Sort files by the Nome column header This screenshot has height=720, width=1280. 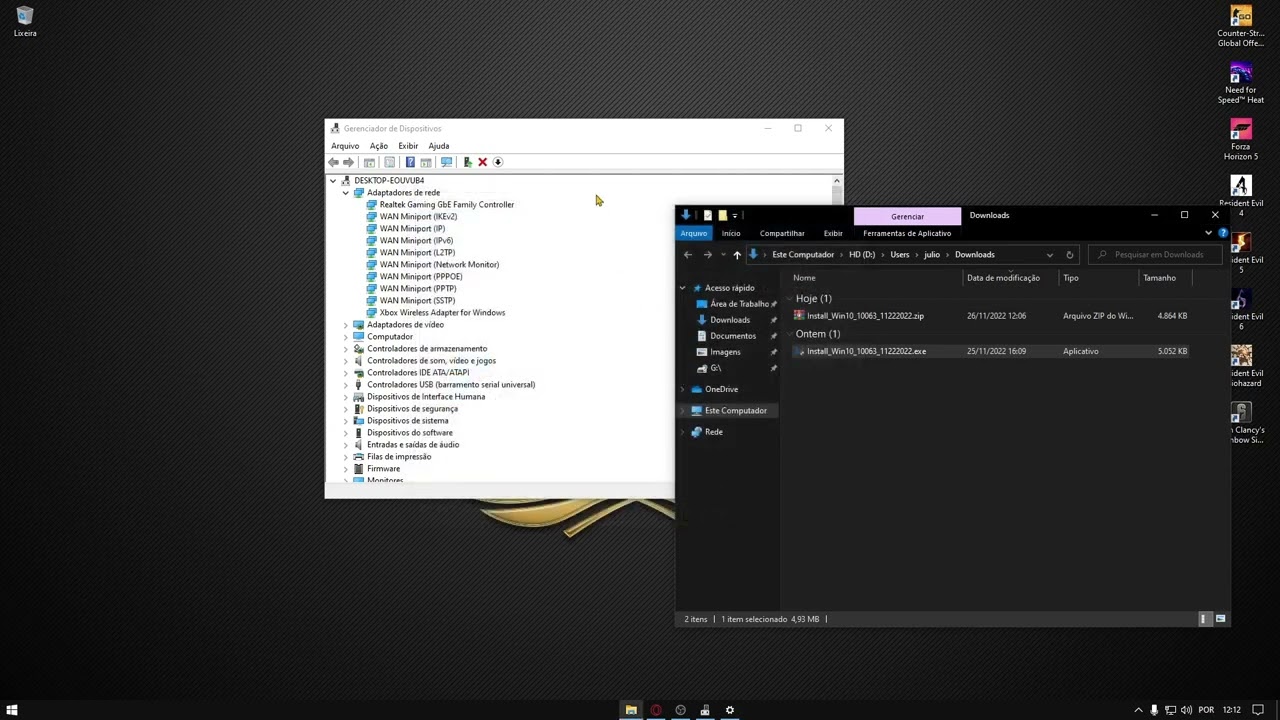coord(804,278)
